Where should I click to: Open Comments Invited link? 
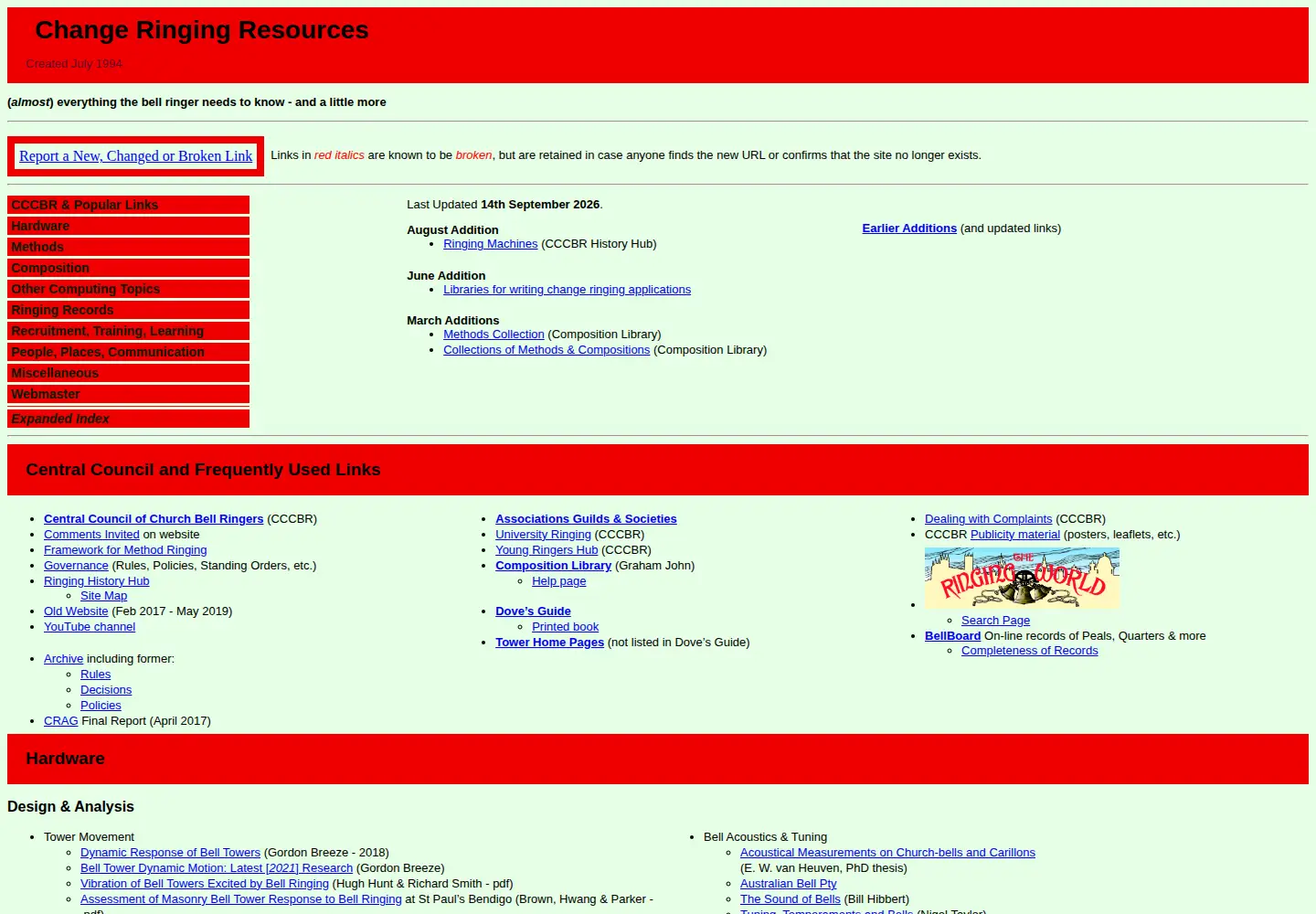click(91, 535)
